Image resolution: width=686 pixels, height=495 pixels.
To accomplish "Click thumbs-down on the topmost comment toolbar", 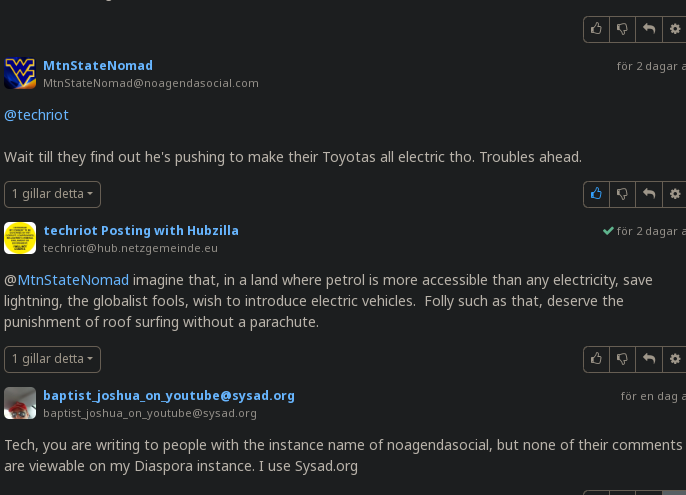I will [622, 29].
